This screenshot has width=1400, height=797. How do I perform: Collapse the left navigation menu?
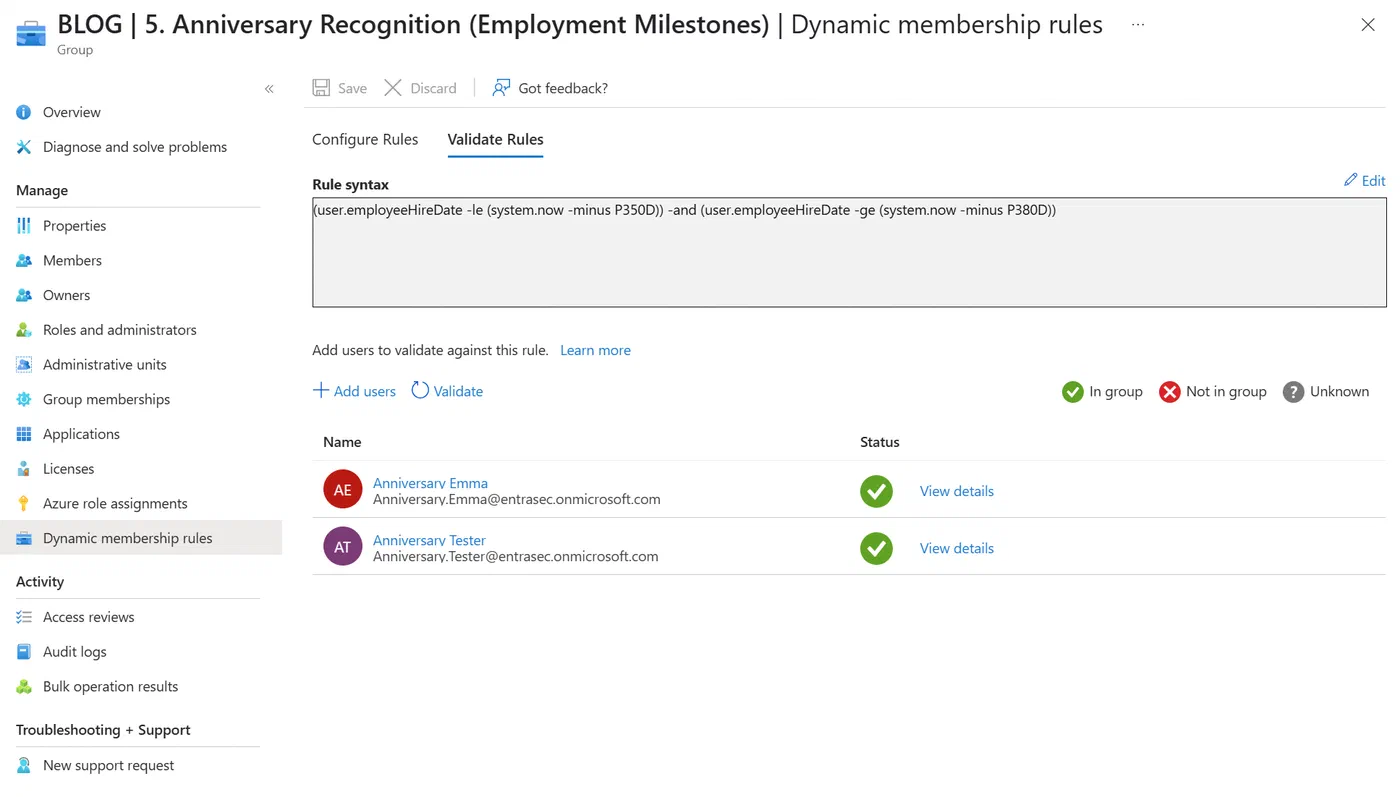coord(269,89)
